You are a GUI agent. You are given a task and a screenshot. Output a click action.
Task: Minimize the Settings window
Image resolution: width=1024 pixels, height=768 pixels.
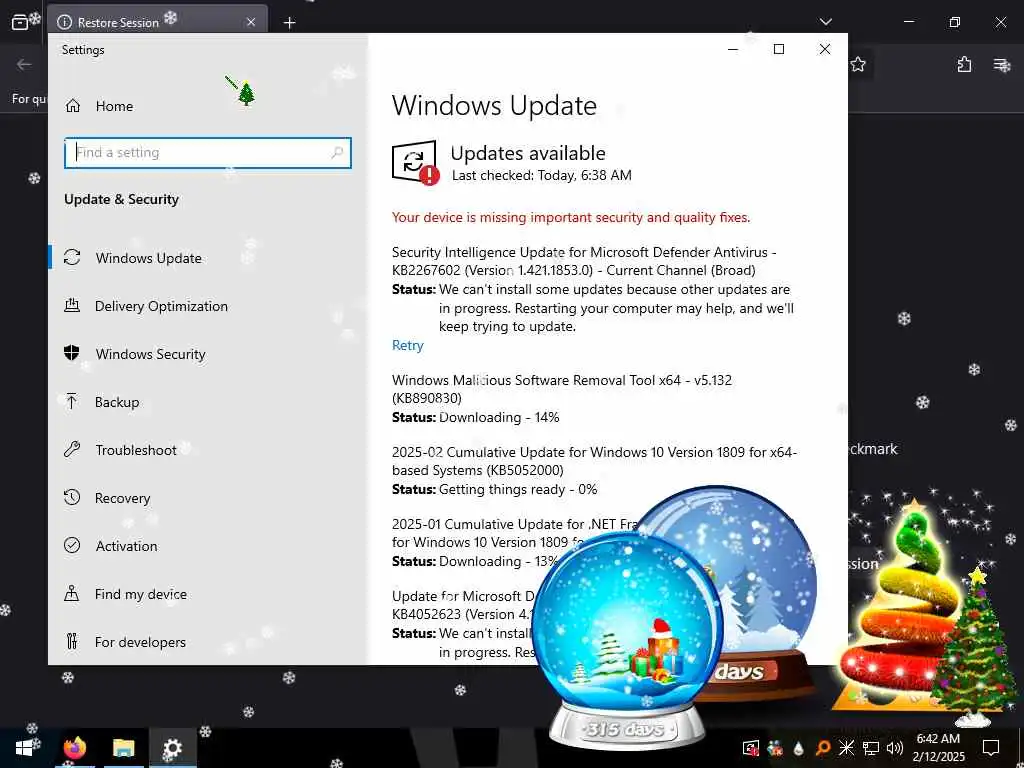[x=733, y=49]
